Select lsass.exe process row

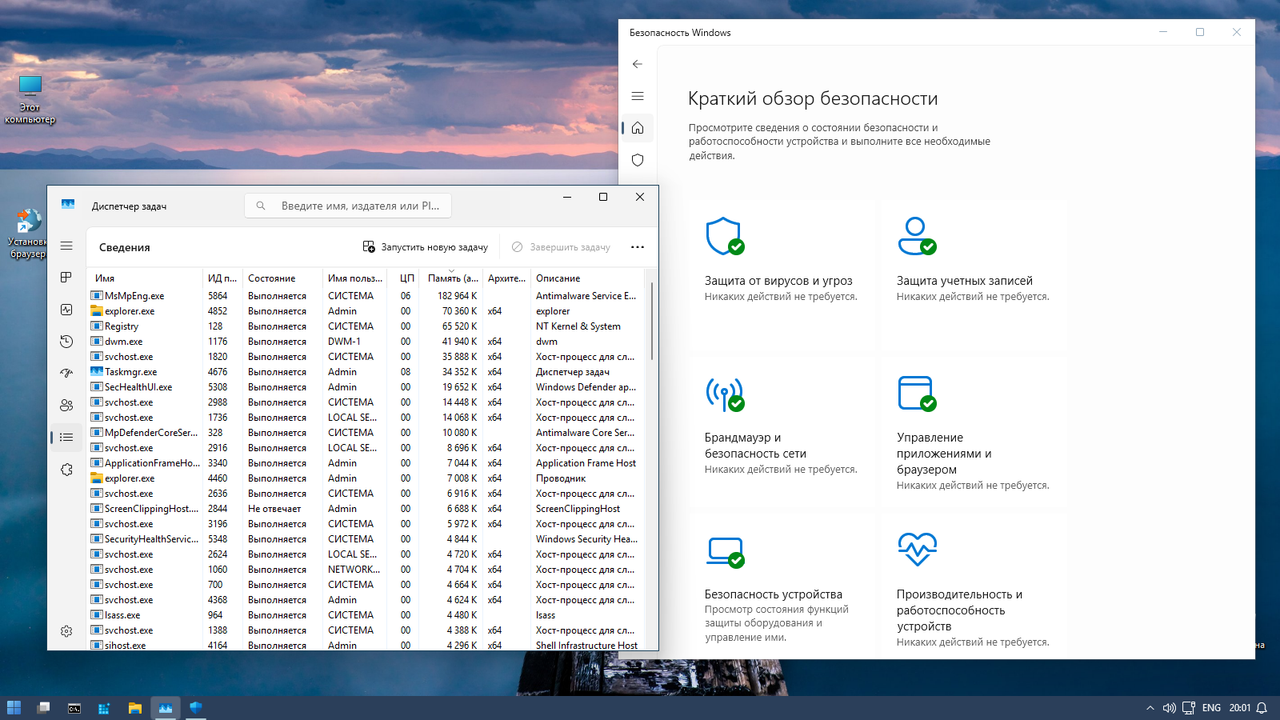[368, 615]
